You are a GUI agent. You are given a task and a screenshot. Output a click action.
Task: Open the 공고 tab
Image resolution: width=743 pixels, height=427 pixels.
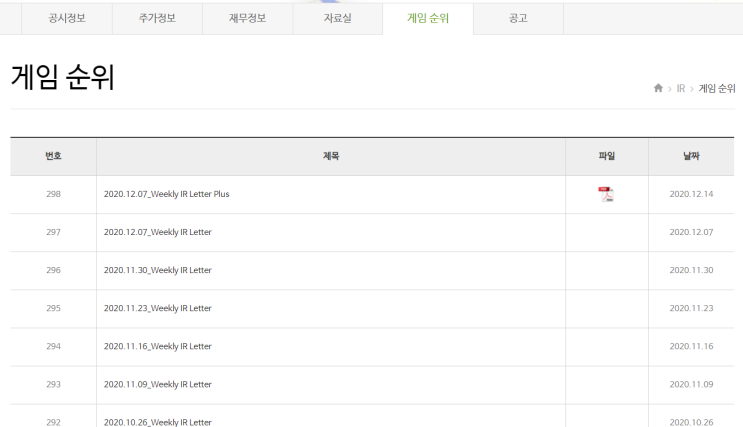point(518,18)
